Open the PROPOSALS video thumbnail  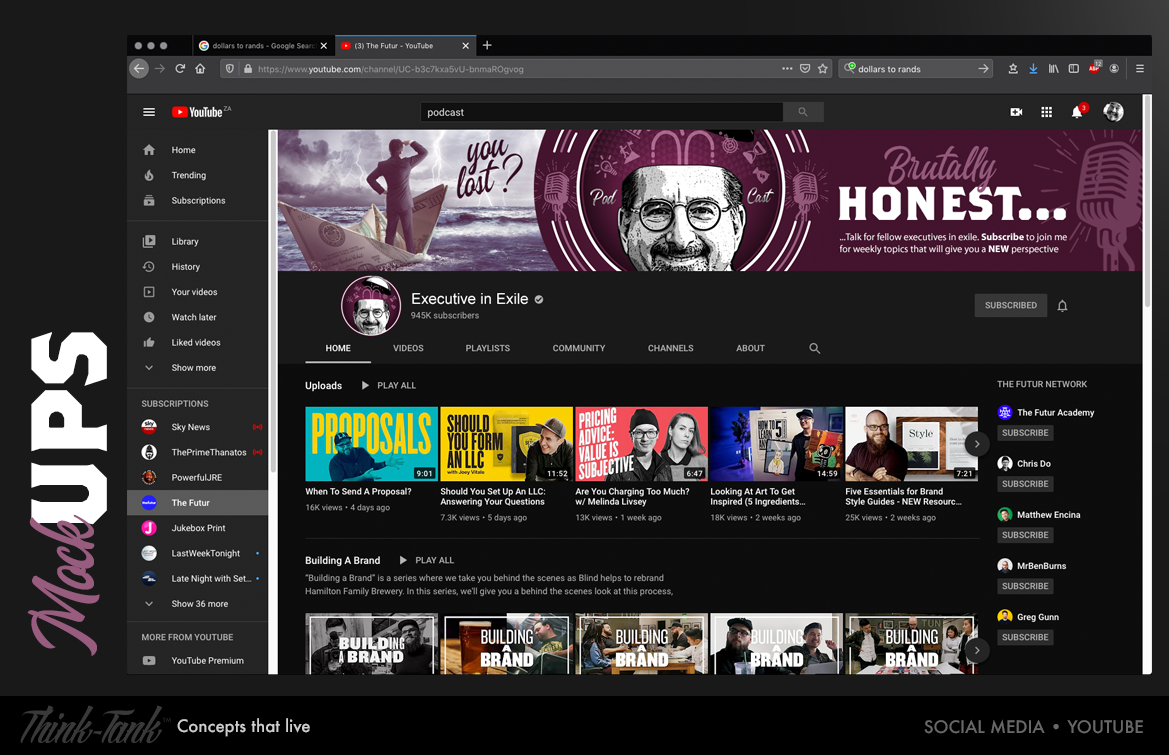coord(371,444)
